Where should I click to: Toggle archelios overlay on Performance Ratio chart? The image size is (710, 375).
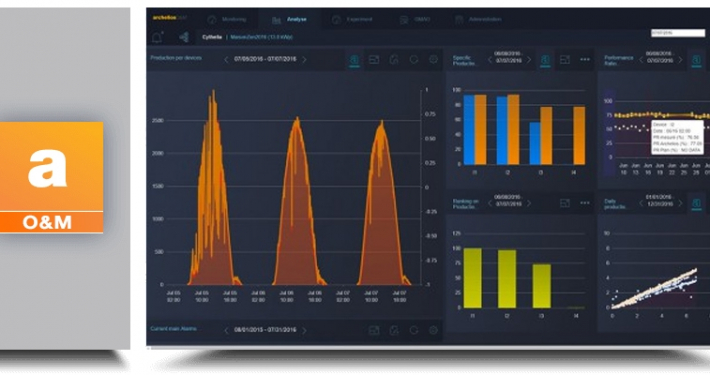696,60
